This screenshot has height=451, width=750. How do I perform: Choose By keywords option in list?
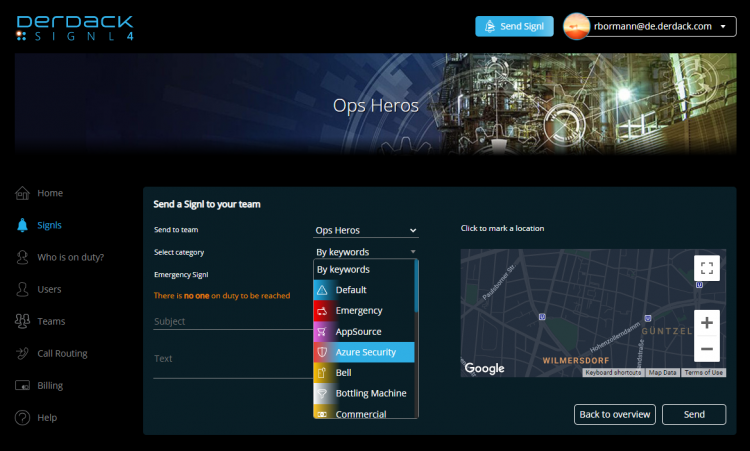click(364, 269)
